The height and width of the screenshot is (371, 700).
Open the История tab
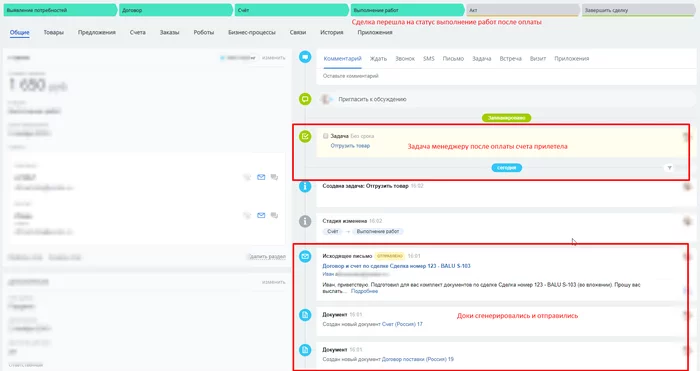[332, 32]
